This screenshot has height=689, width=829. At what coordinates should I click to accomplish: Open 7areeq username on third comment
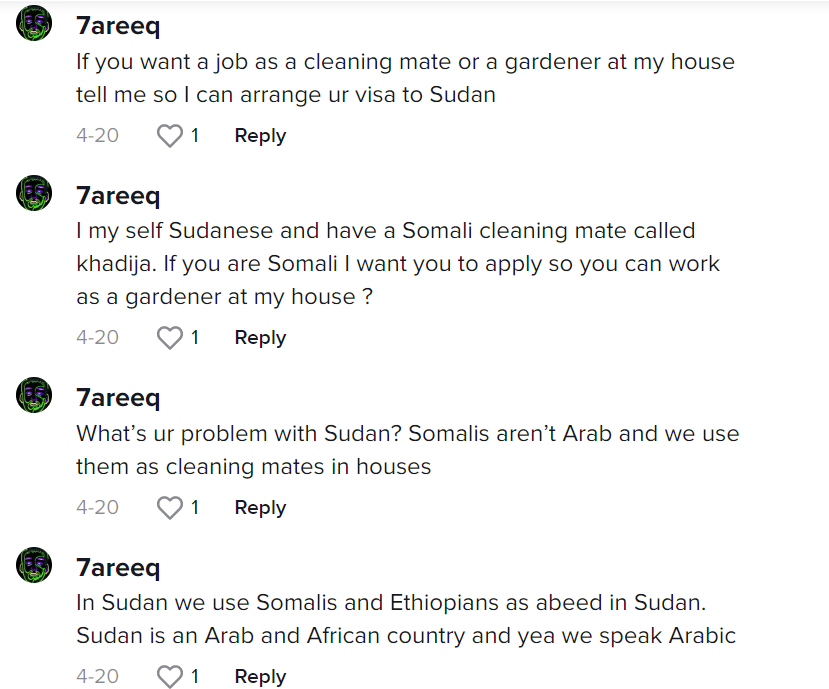click(x=118, y=398)
